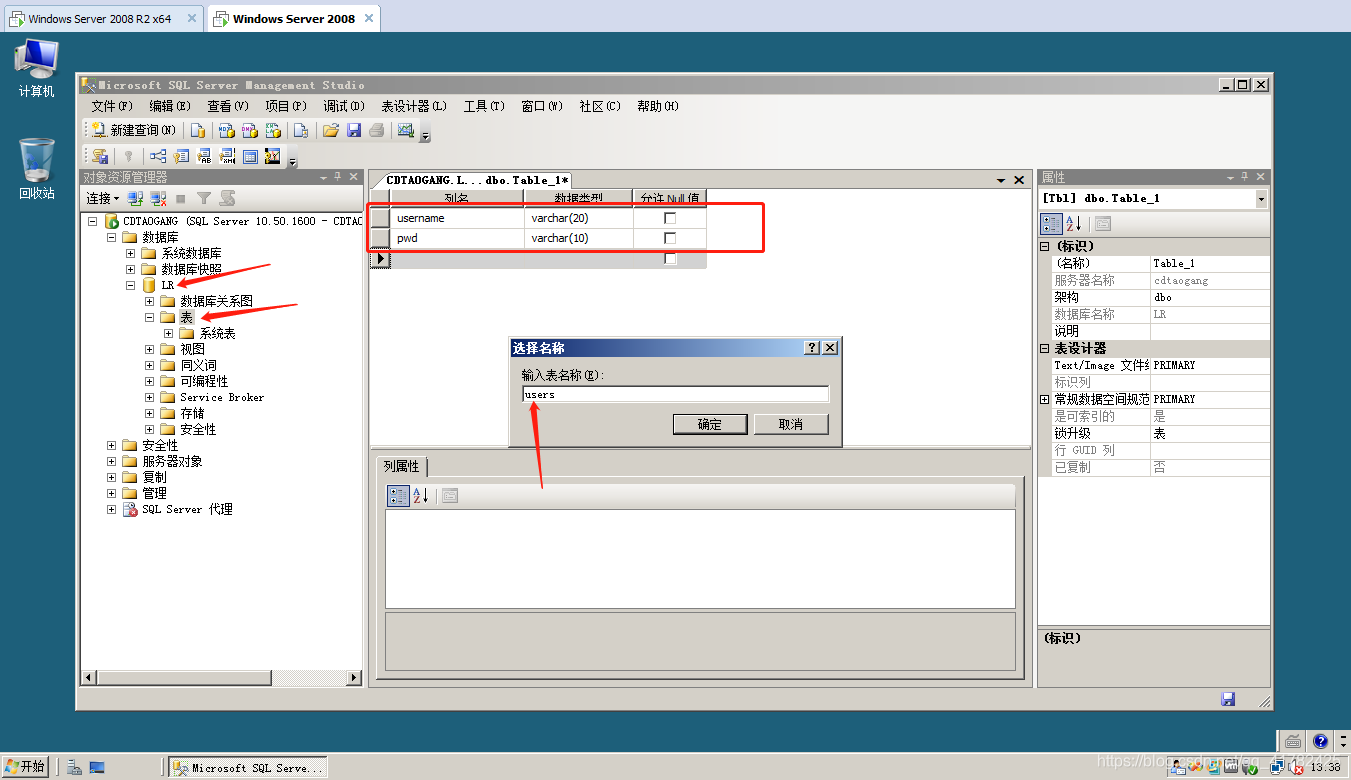1351x780 pixels.
Task: Click the Print icon in the toolbar
Action: pyautogui.click(x=377, y=130)
